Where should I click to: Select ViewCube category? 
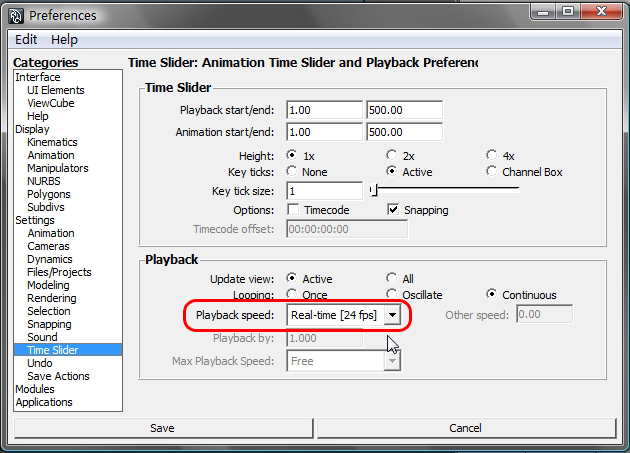(x=51, y=103)
